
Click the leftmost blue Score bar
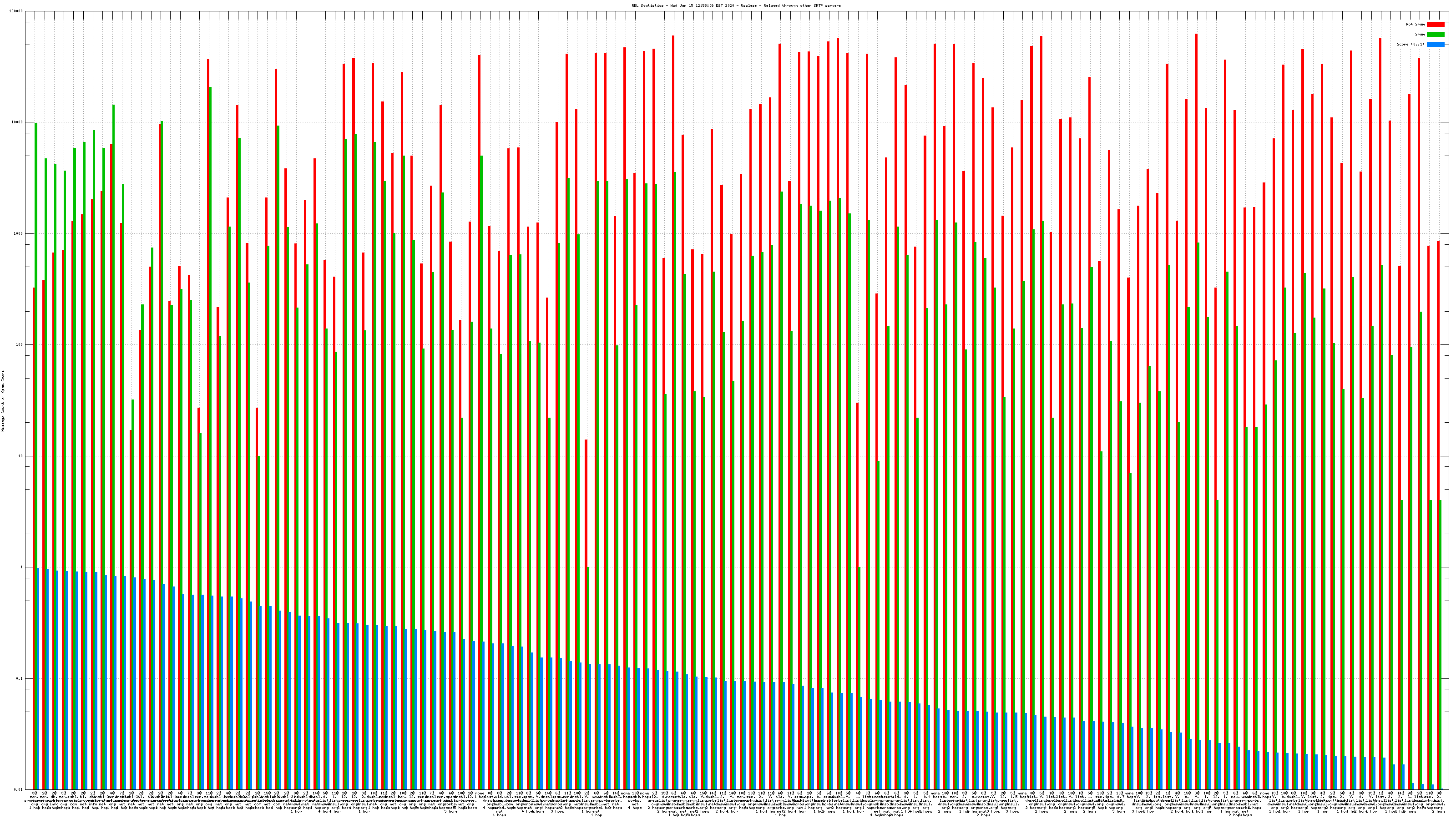[x=38, y=678]
